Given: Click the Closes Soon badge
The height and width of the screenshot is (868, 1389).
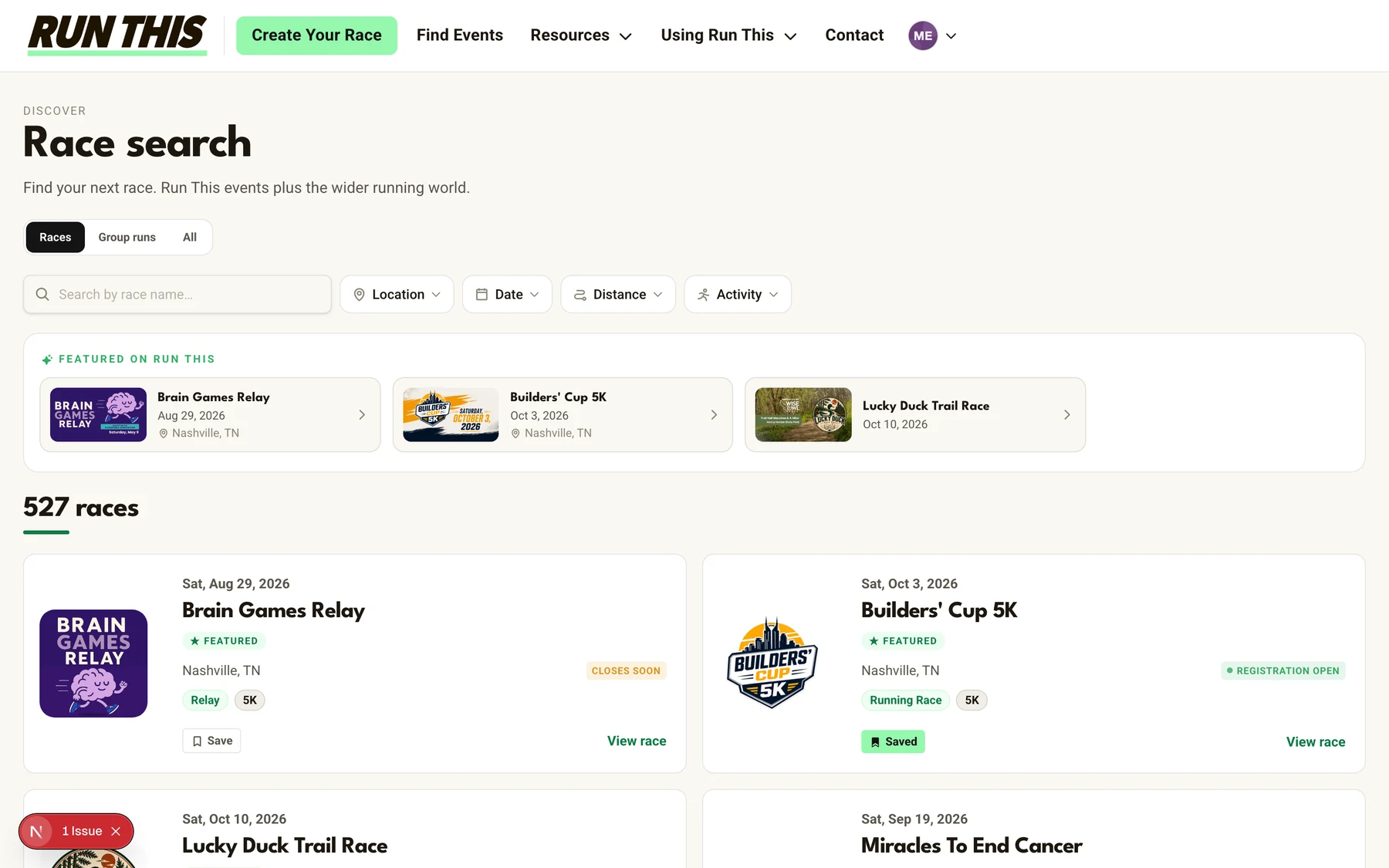Looking at the screenshot, I should pyautogui.click(x=626, y=670).
